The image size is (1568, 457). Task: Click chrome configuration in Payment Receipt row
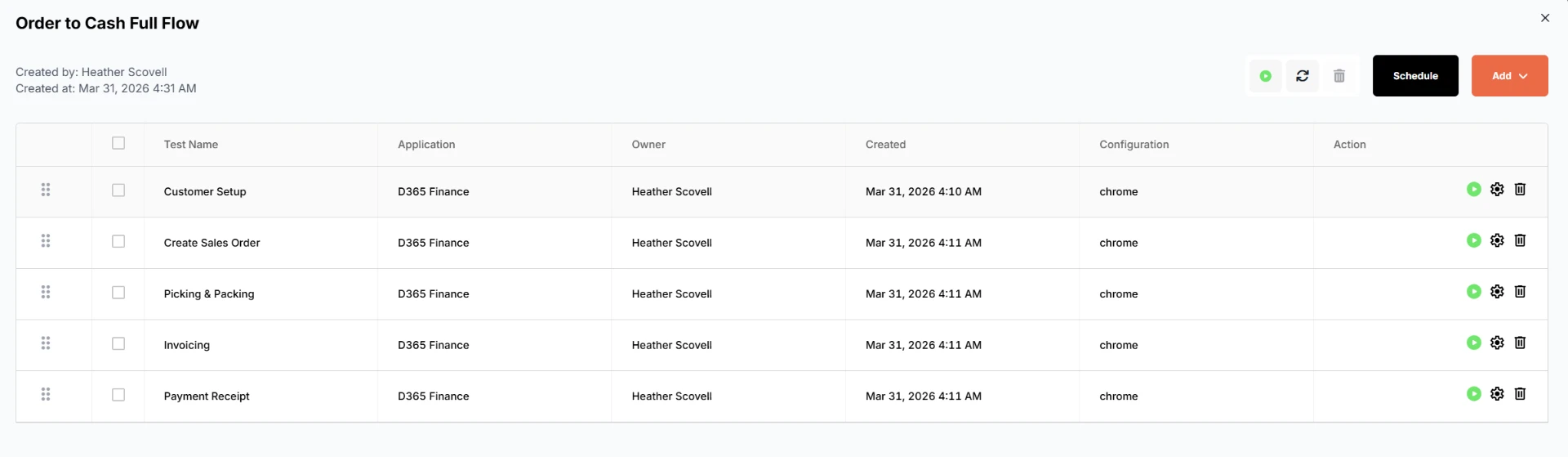click(x=1118, y=397)
